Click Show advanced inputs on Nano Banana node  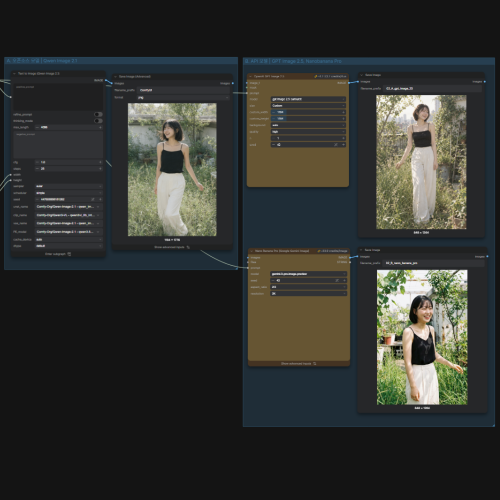coord(299,363)
